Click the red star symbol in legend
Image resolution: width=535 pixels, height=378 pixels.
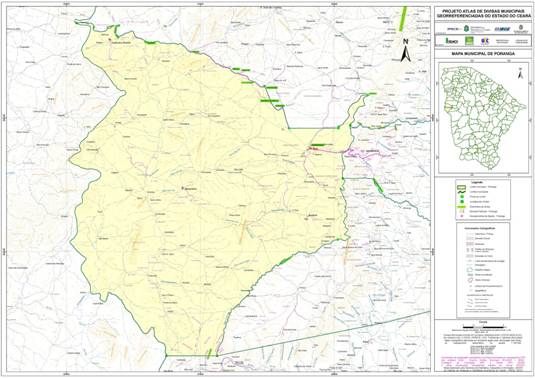462,216
